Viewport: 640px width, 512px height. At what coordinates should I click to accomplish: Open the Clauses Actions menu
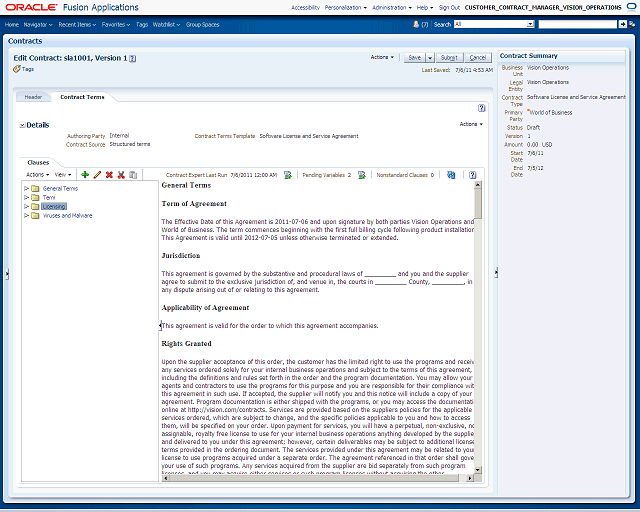[x=38, y=174]
